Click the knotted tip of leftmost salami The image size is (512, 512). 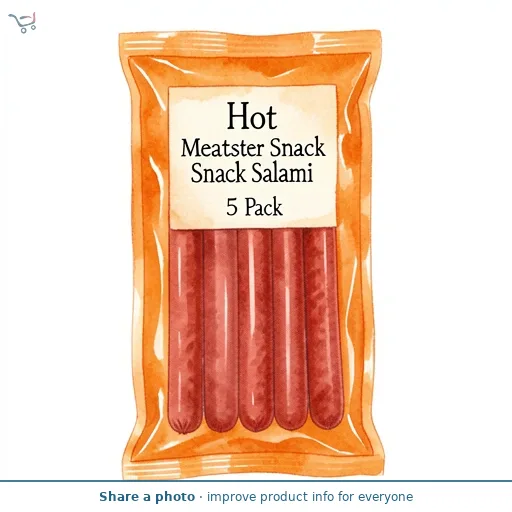pyautogui.click(x=183, y=427)
